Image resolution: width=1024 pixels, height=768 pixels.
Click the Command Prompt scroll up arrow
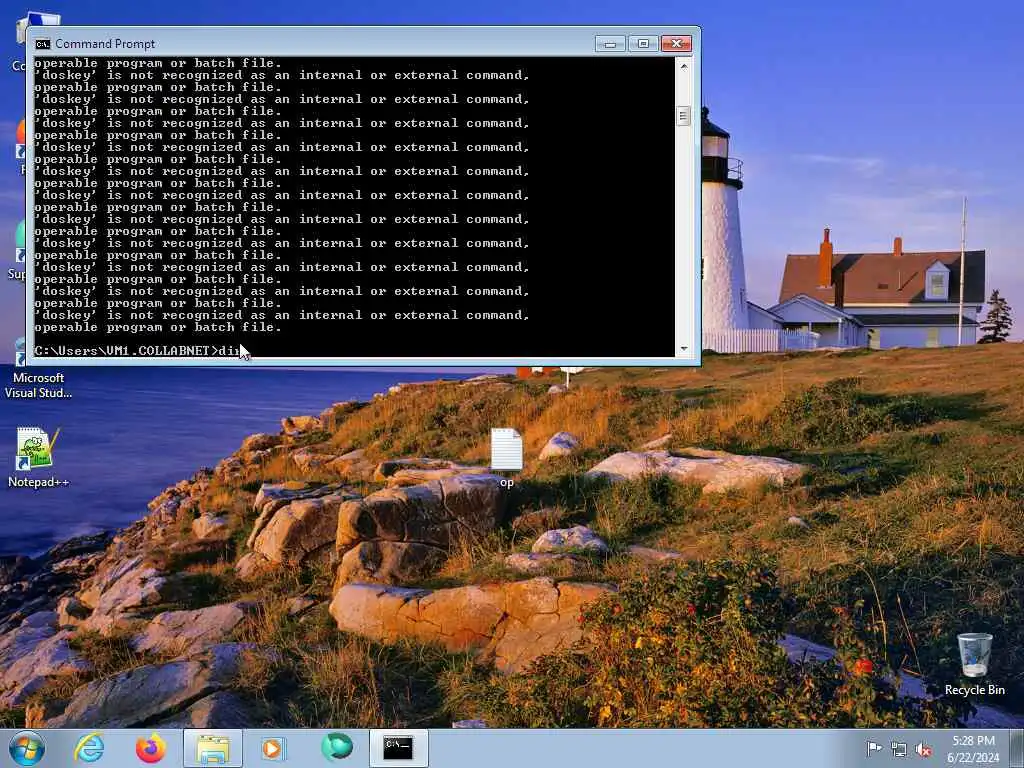(x=684, y=65)
